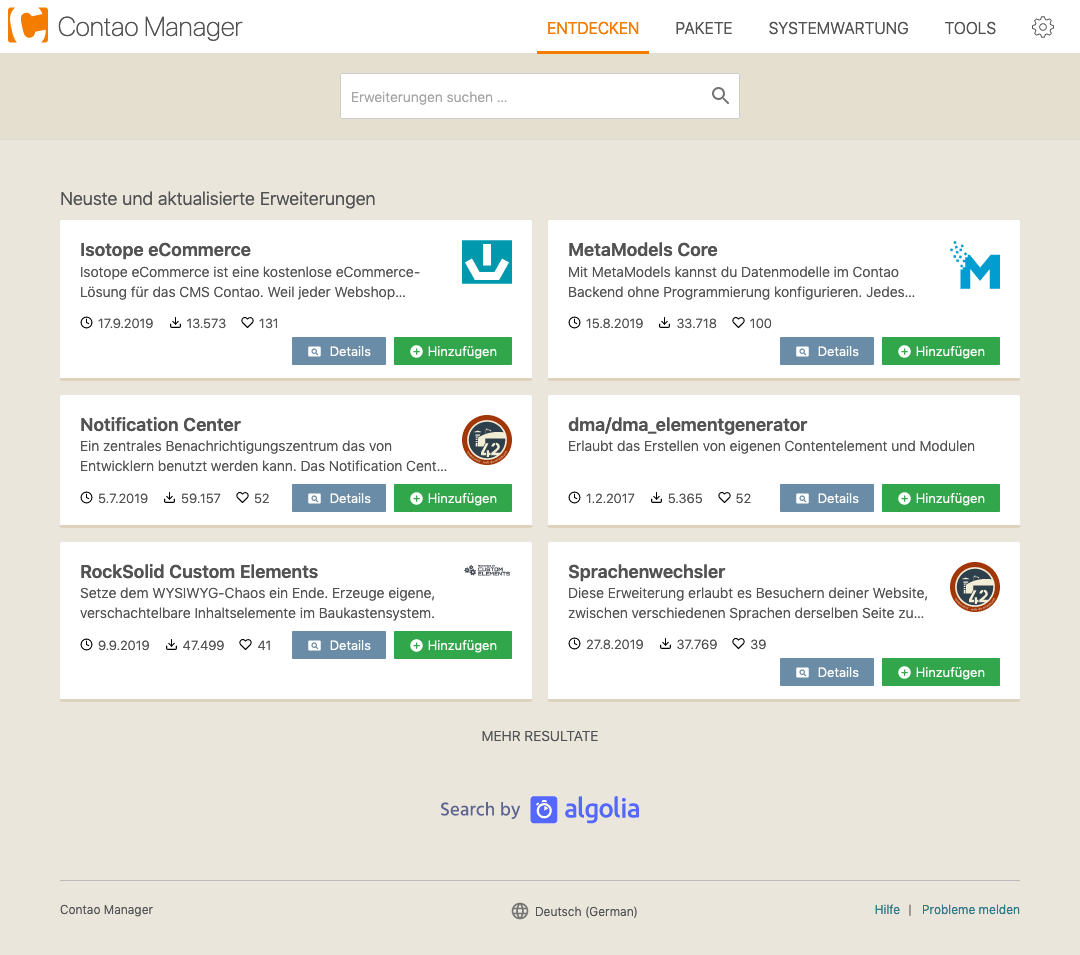The height and width of the screenshot is (955, 1080).
Task: Open Details for Isotope eCommerce
Action: point(339,351)
